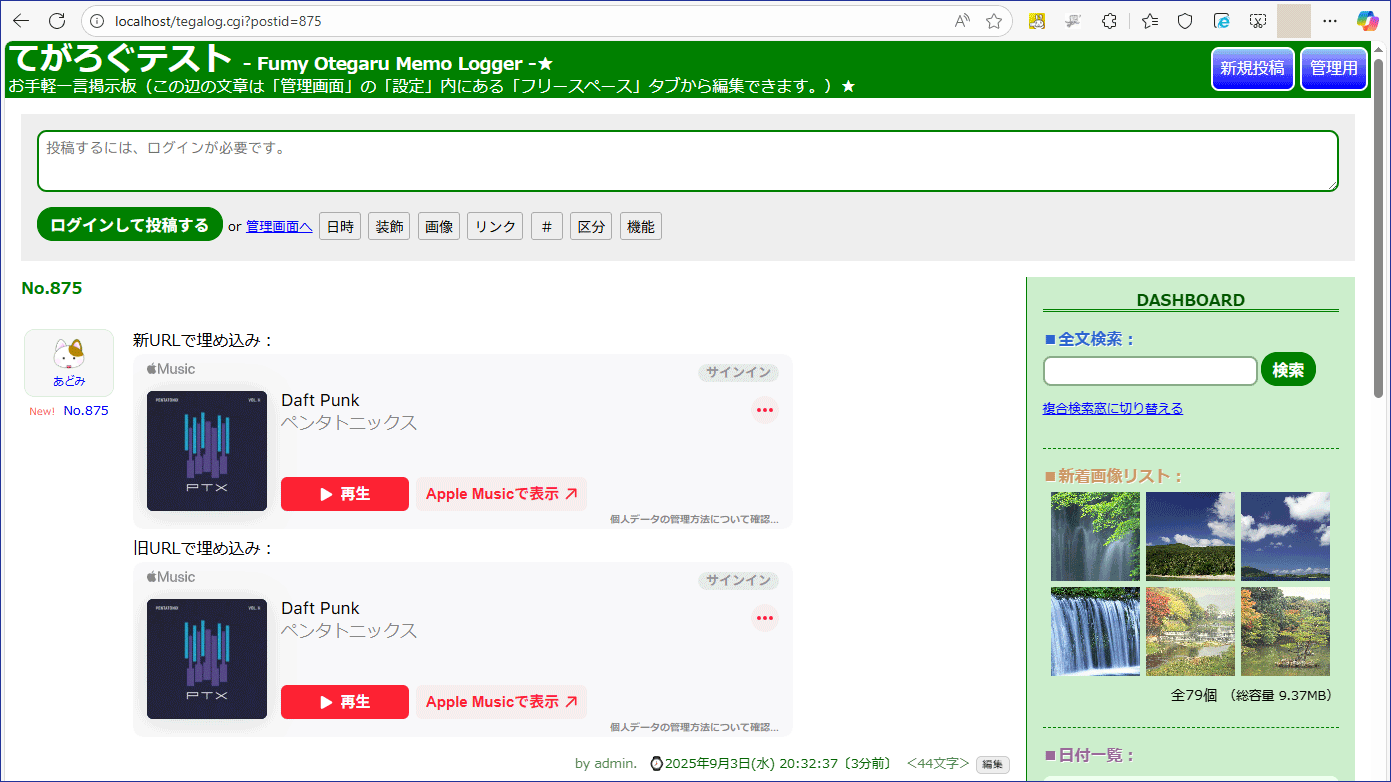This screenshot has height=782, width=1391.
Task: Play the second Daft Punk embed with 再生
Action: click(345, 702)
